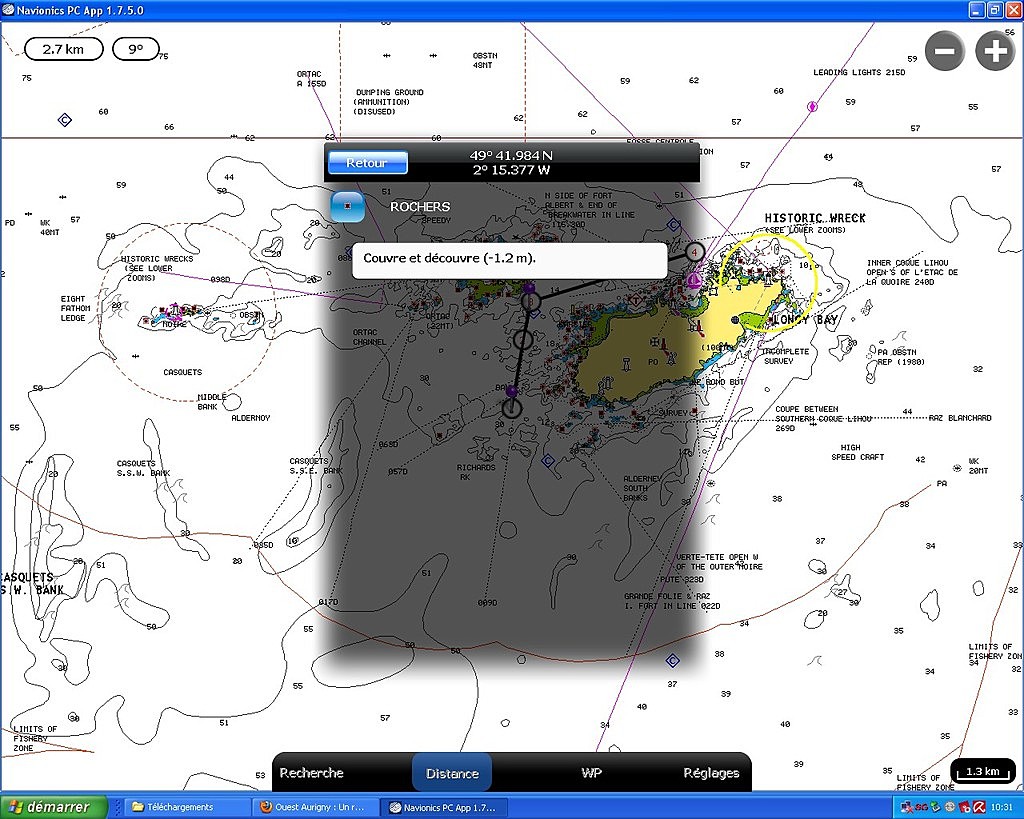Click the blue round marker beside Longy Bay
The width and height of the screenshot is (1024, 819).
tap(735, 319)
